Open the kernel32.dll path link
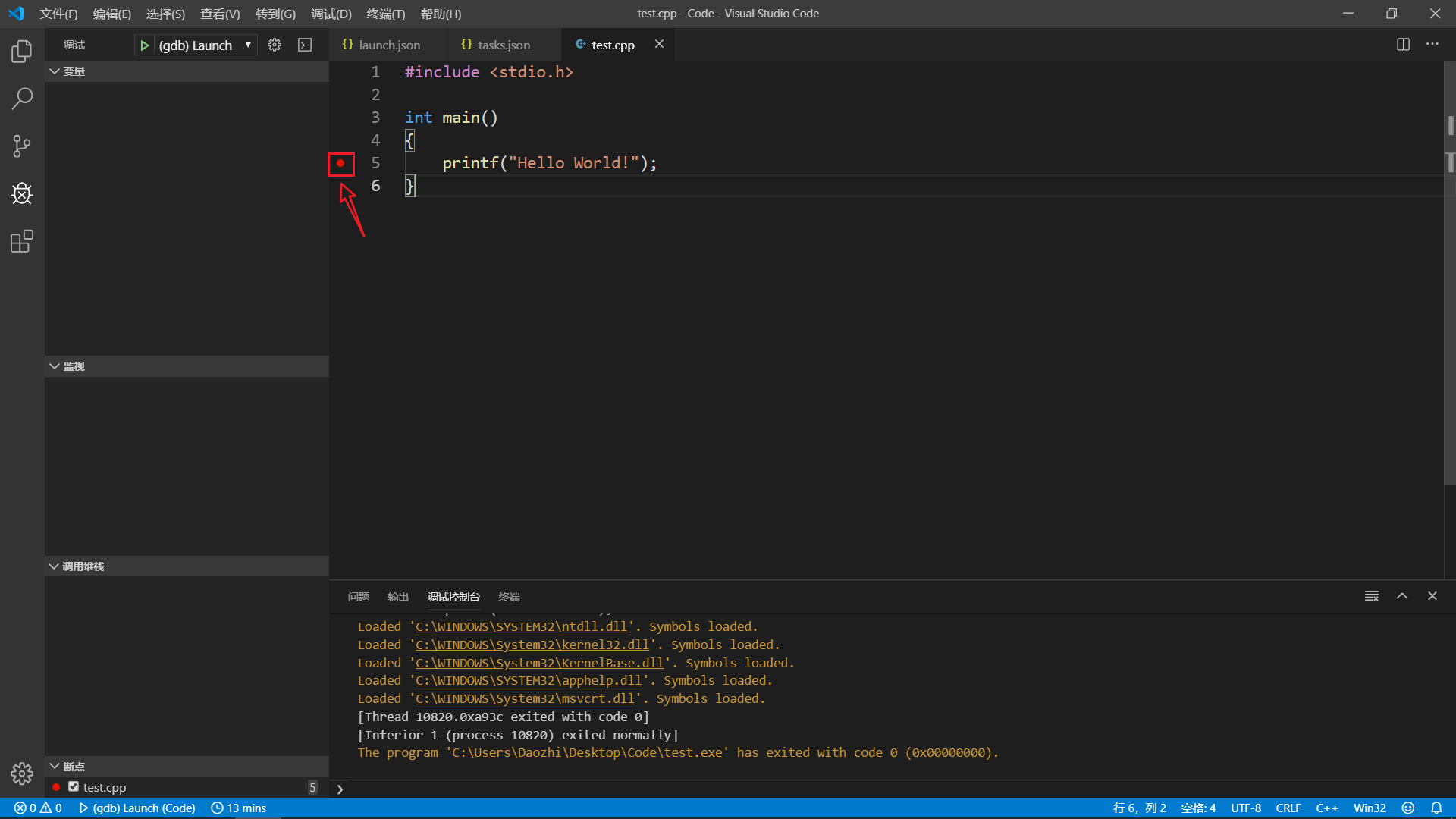 point(532,645)
